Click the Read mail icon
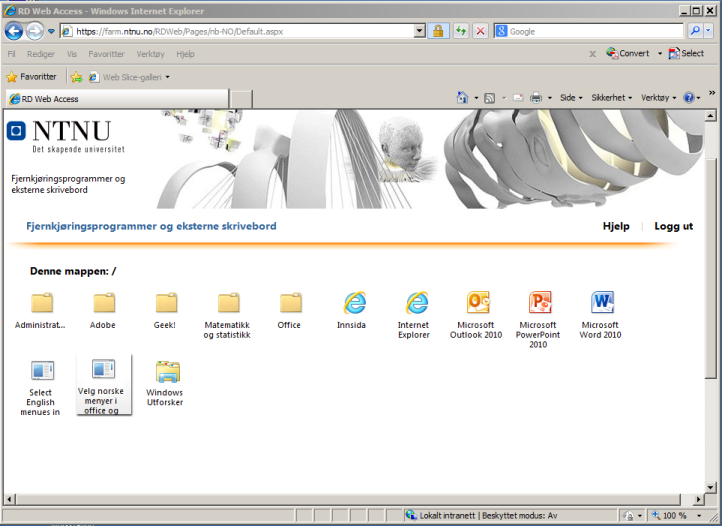The height and width of the screenshot is (526, 722). point(518,98)
